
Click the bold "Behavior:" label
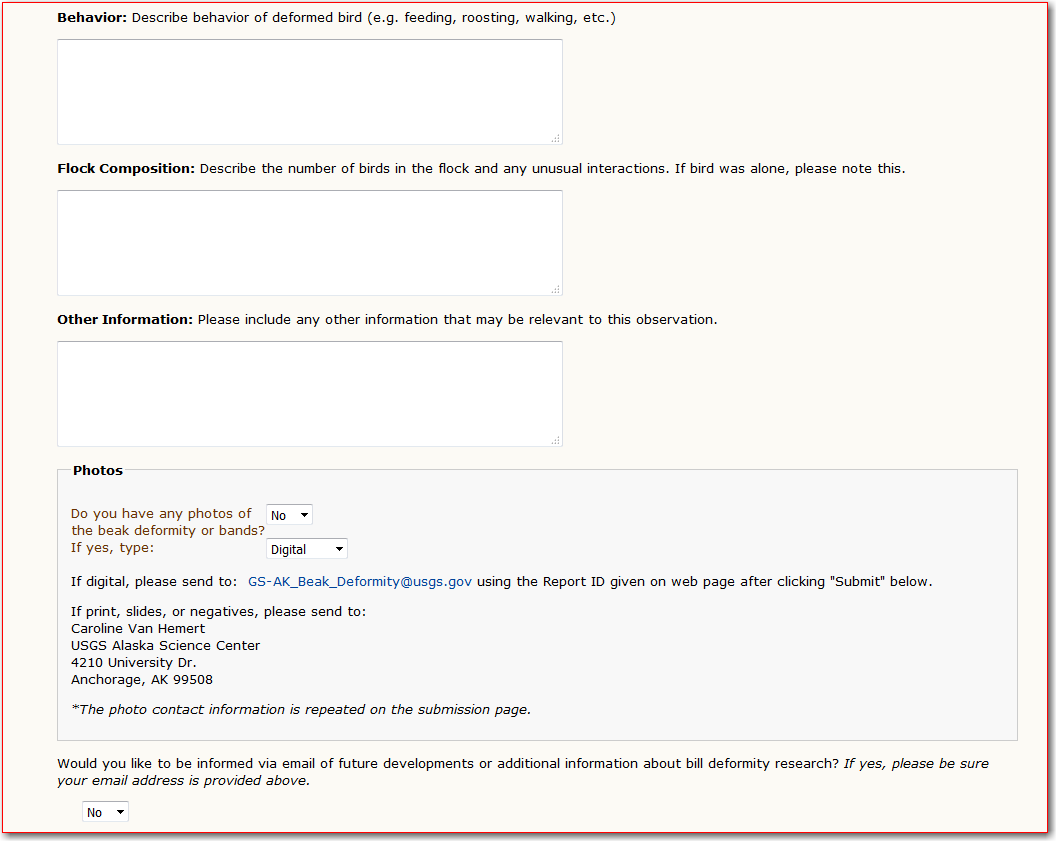coord(92,18)
